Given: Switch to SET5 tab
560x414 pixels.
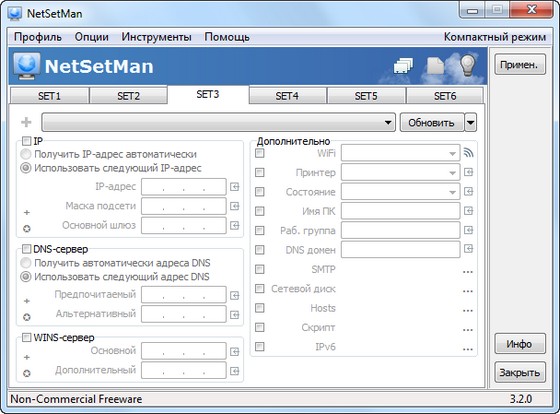Looking at the screenshot, I should point(366,96).
